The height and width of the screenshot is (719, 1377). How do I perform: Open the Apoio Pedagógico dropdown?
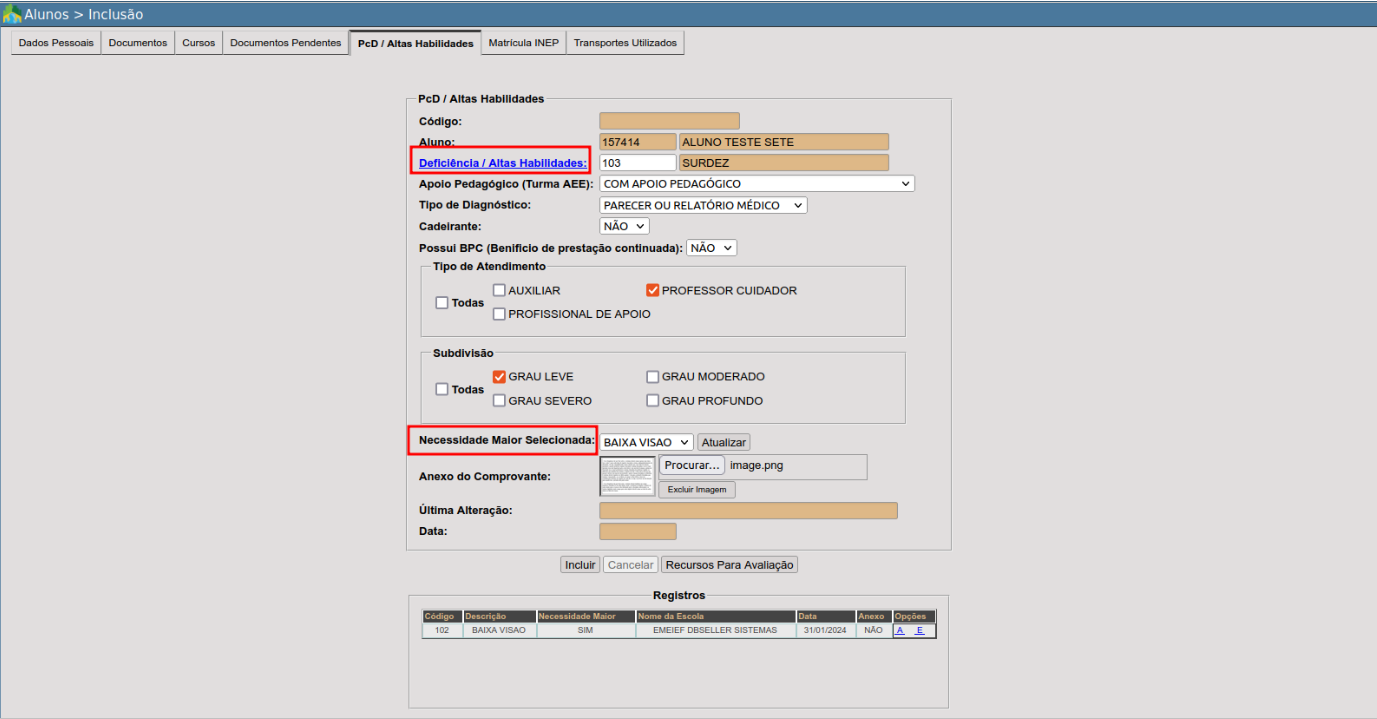tap(756, 184)
